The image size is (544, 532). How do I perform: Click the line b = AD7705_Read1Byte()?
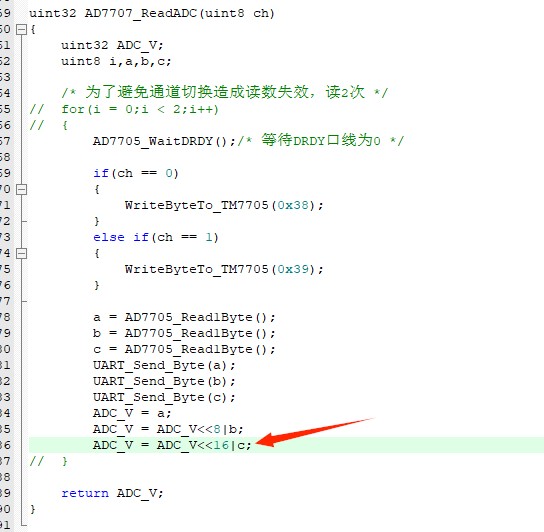click(x=184, y=333)
